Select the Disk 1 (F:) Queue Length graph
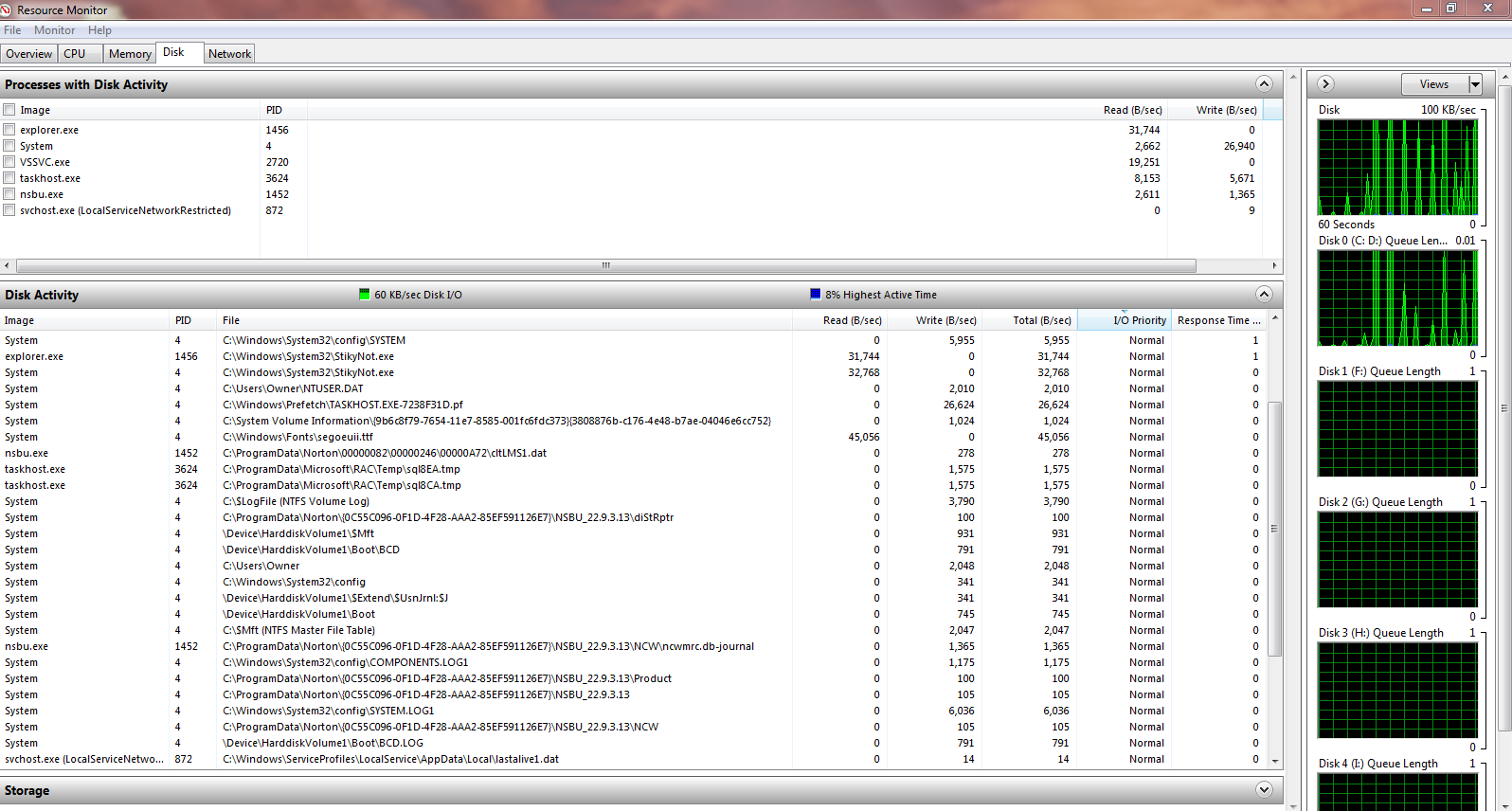The width and height of the screenshot is (1512, 811). (x=1397, y=429)
